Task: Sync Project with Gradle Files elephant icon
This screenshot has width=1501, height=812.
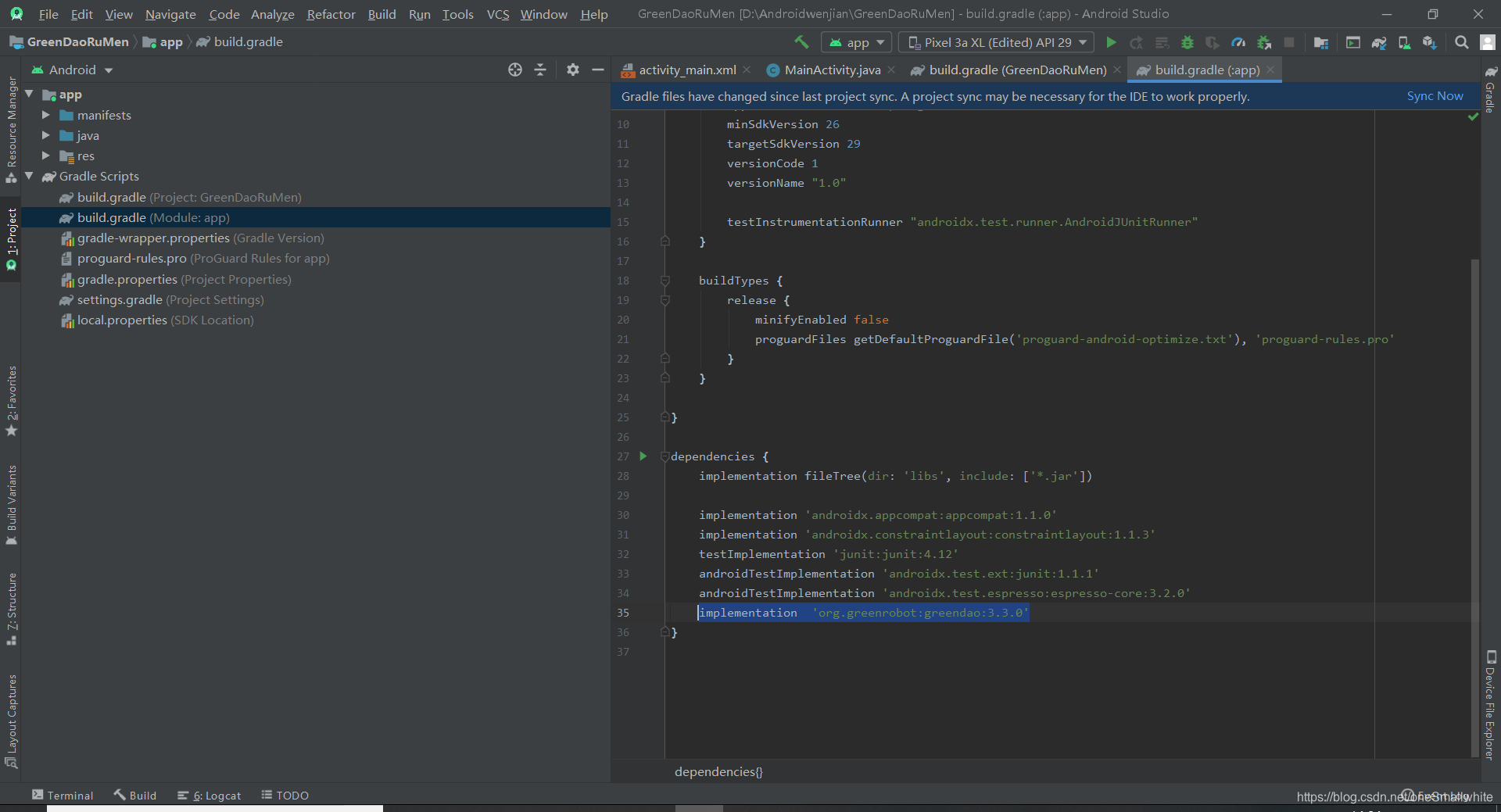Action: (1379, 42)
